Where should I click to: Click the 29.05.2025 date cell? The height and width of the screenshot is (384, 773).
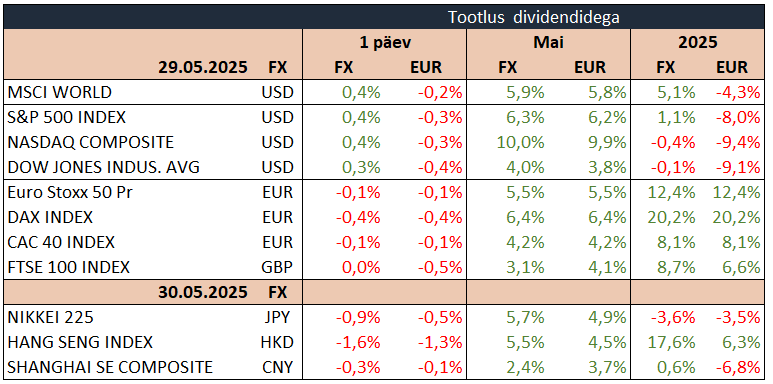(x=203, y=67)
